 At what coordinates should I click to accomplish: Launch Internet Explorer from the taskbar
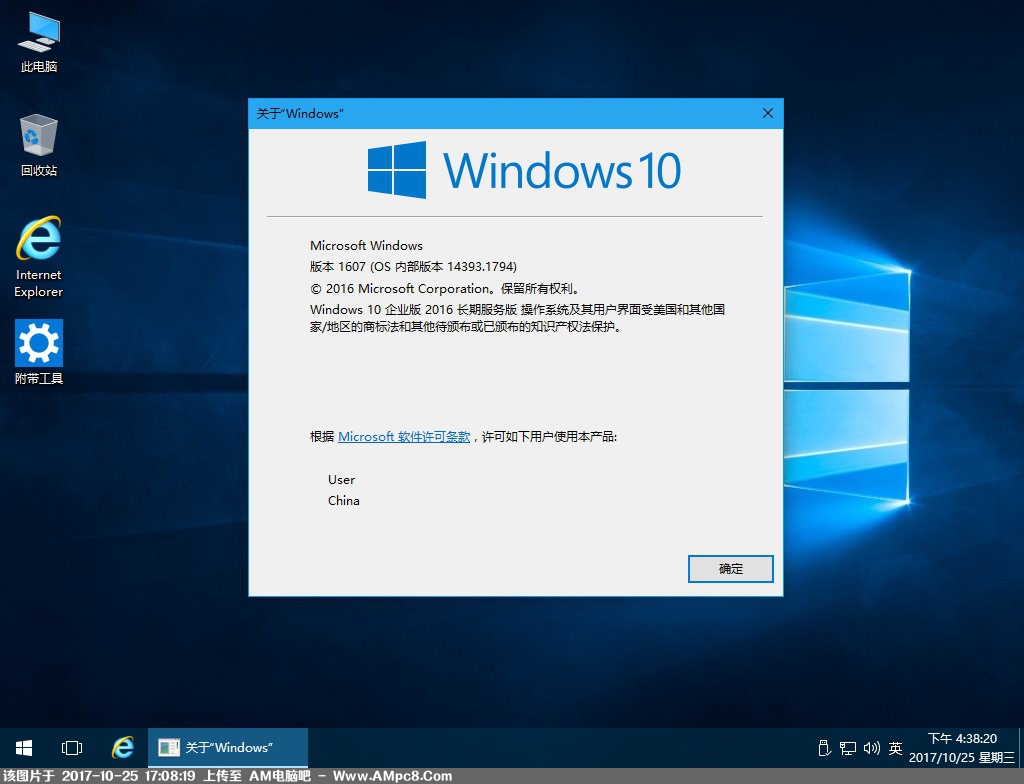(x=122, y=747)
